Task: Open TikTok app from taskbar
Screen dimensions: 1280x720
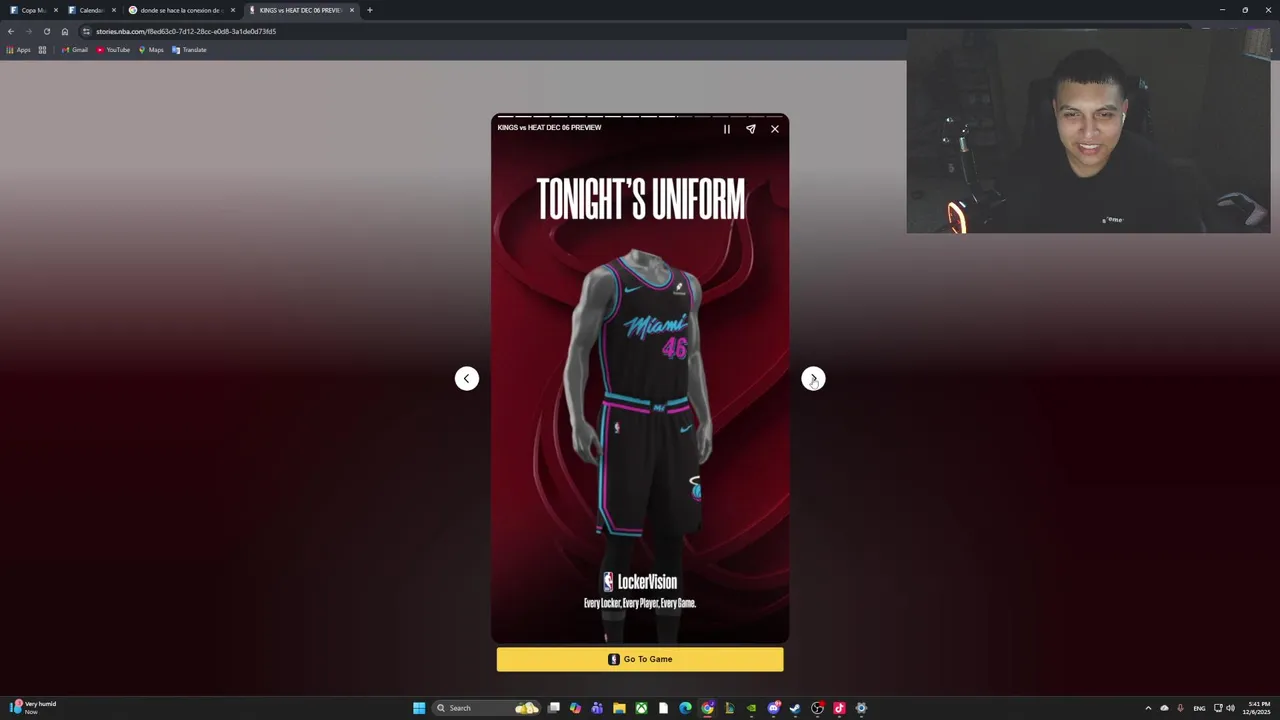Action: click(839, 708)
